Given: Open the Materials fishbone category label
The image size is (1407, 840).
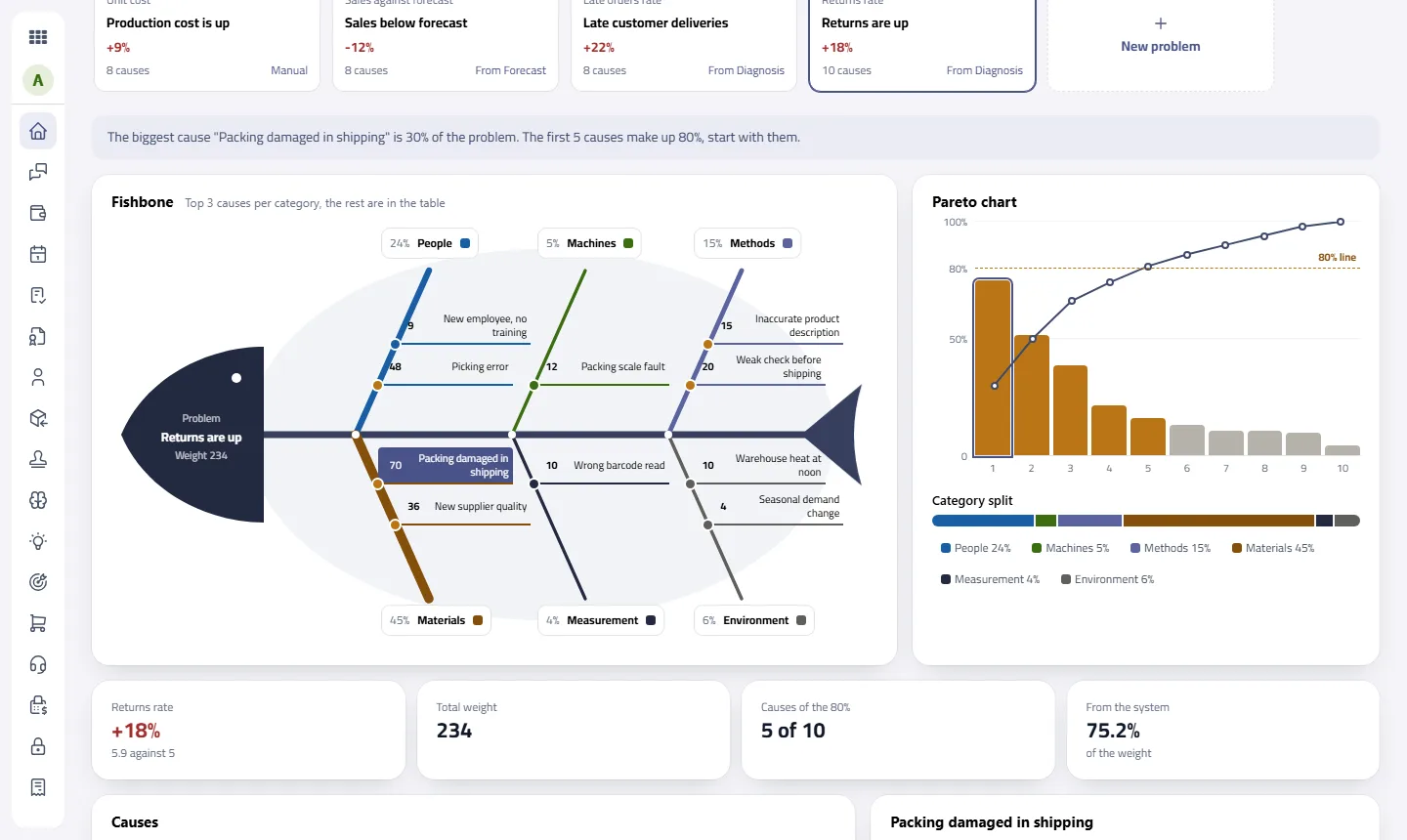Looking at the screenshot, I should (436, 620).
